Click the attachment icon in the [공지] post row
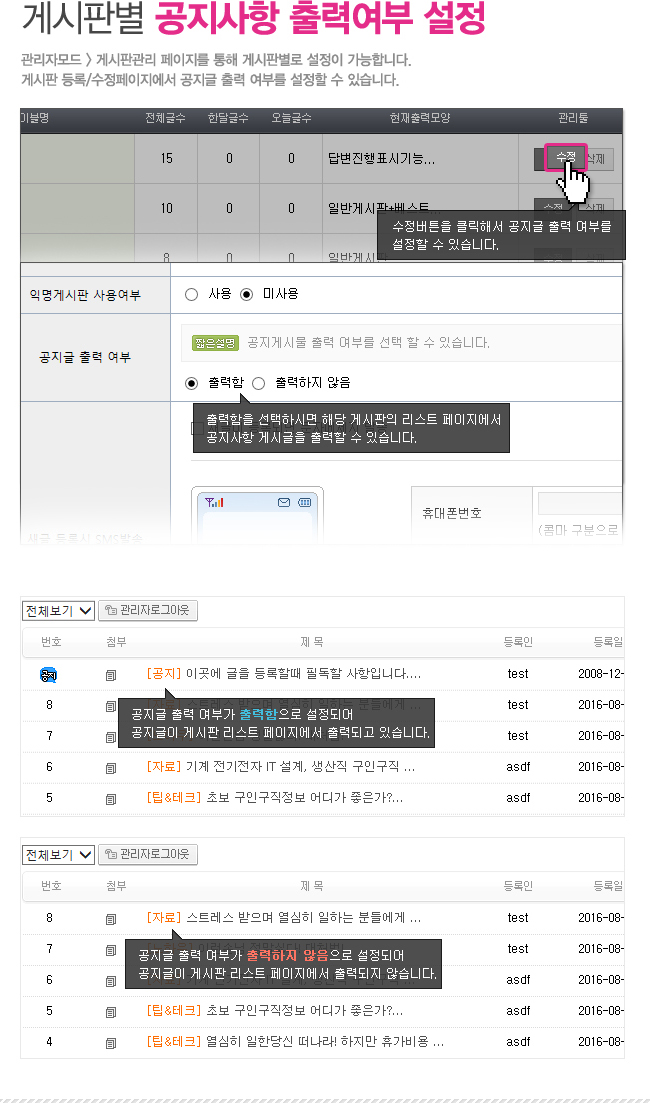Viewport: 650px width, 1104px height. click(x=111, y=675)
